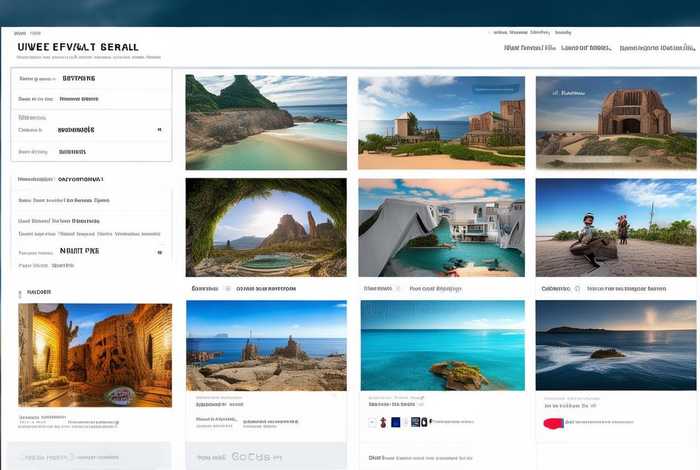Click the red marker below the ocean rock photo
The image size is (700, 470).
click(x=552, y=423)
